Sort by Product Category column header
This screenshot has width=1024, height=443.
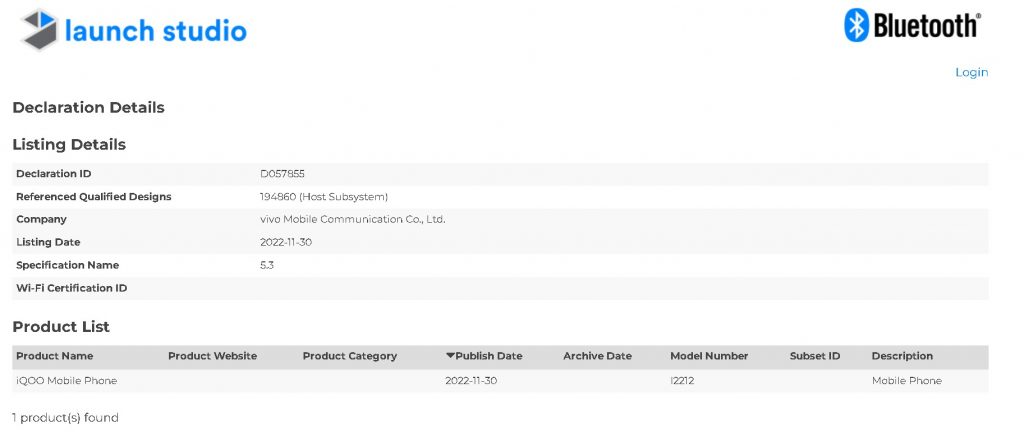pyautogui.click(x=349, y=356)
